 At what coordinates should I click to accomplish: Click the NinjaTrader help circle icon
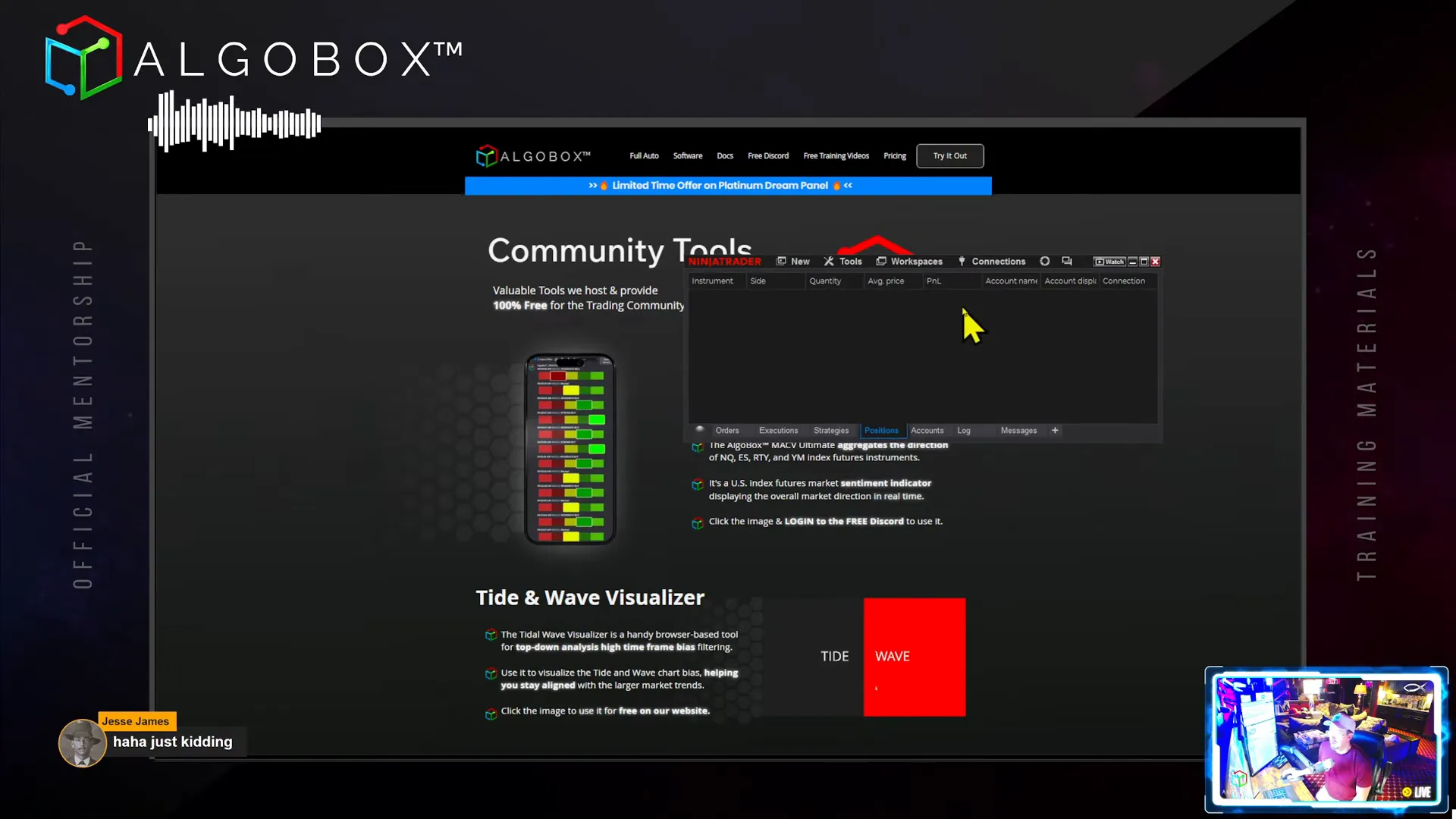pos(1044,261)
